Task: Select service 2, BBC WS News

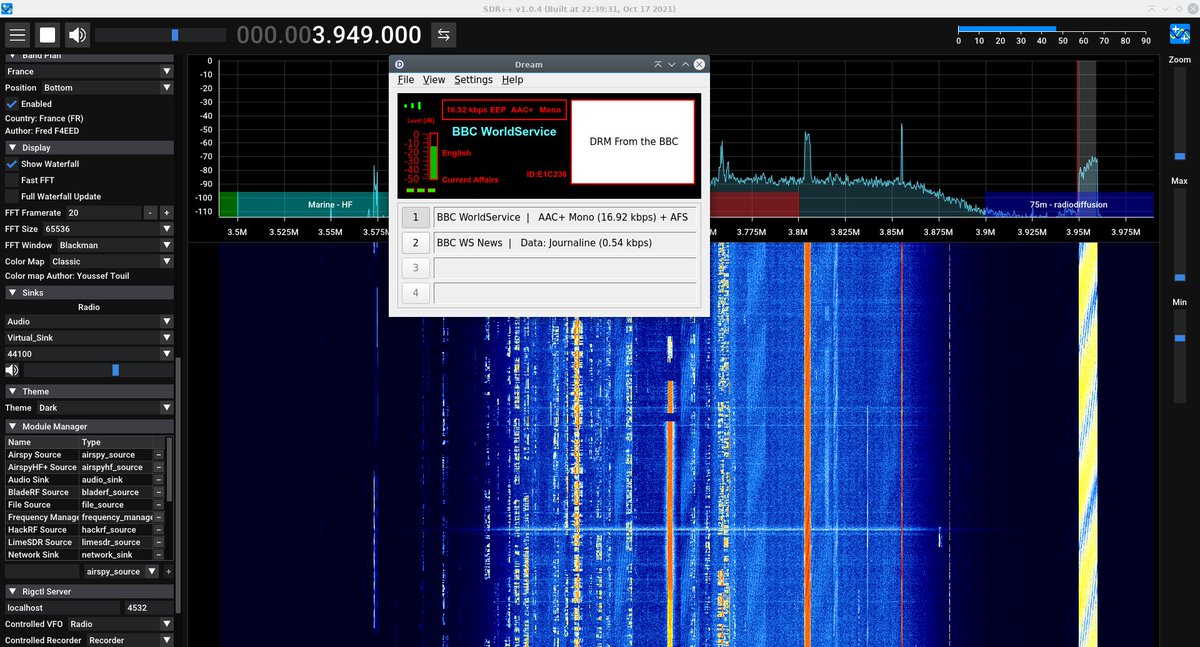Action: 416,242
